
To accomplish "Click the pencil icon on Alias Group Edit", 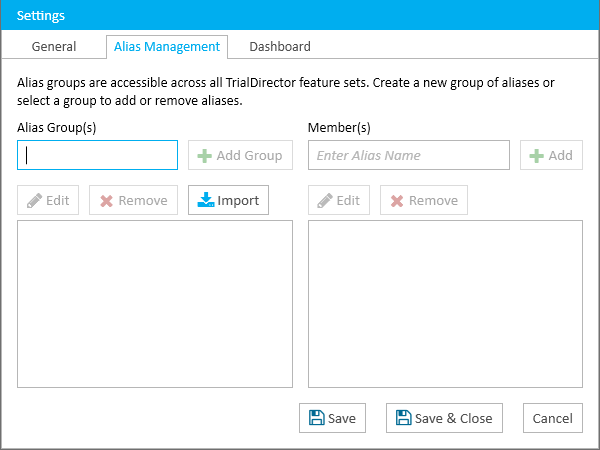I will click(34, 201).
